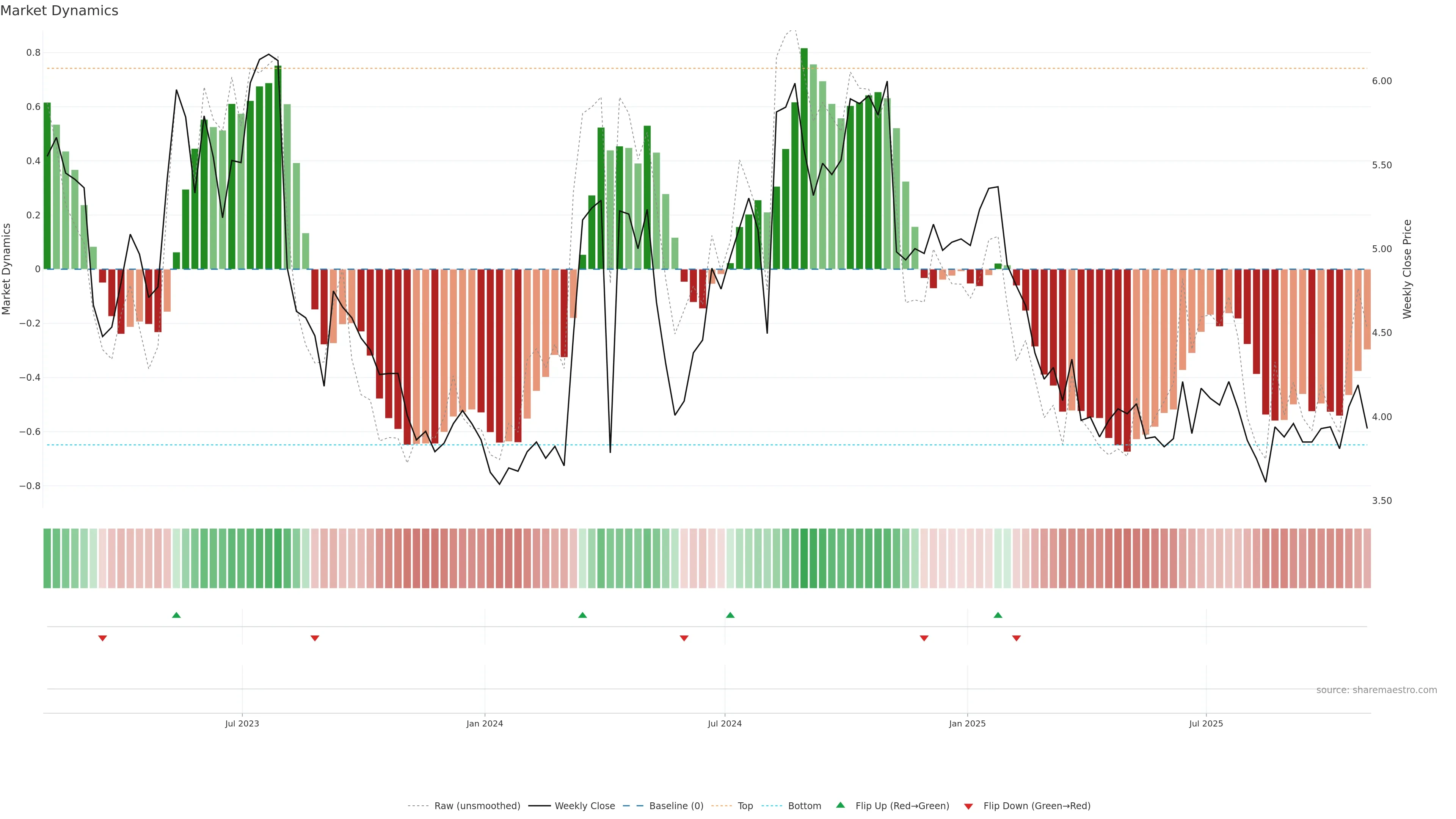Click the Jan 2024 x-axis label
1456x819 pixels.
[x=485, y=723]
